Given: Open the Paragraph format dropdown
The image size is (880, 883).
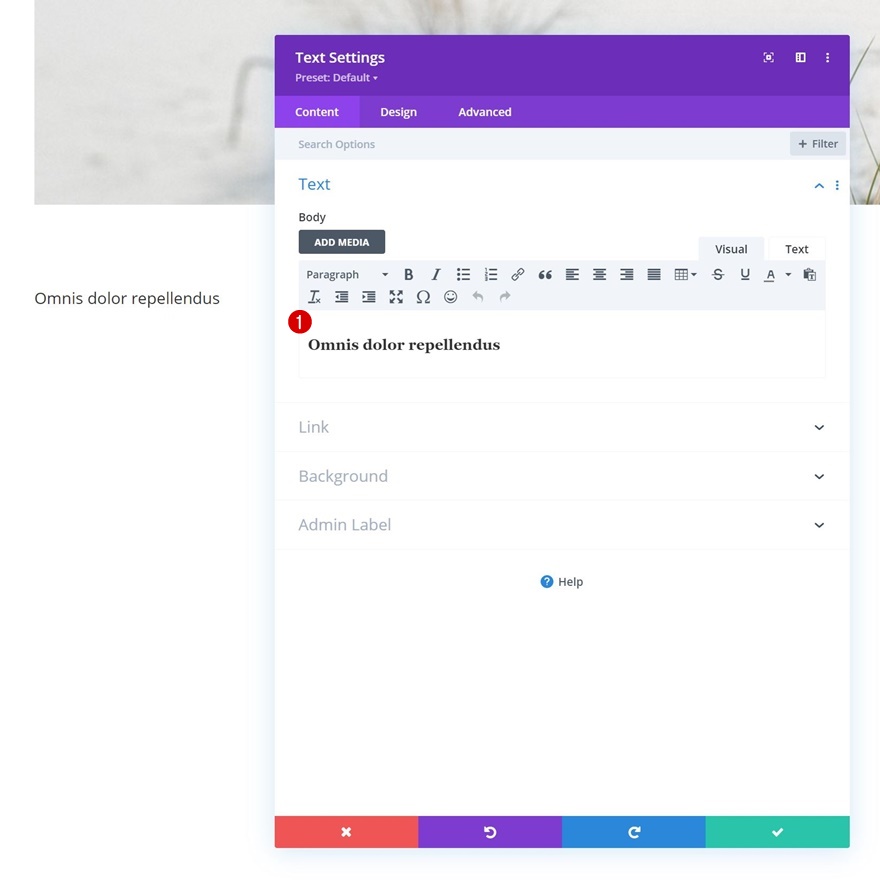Looking at the screenshot, I should (347, 275).
